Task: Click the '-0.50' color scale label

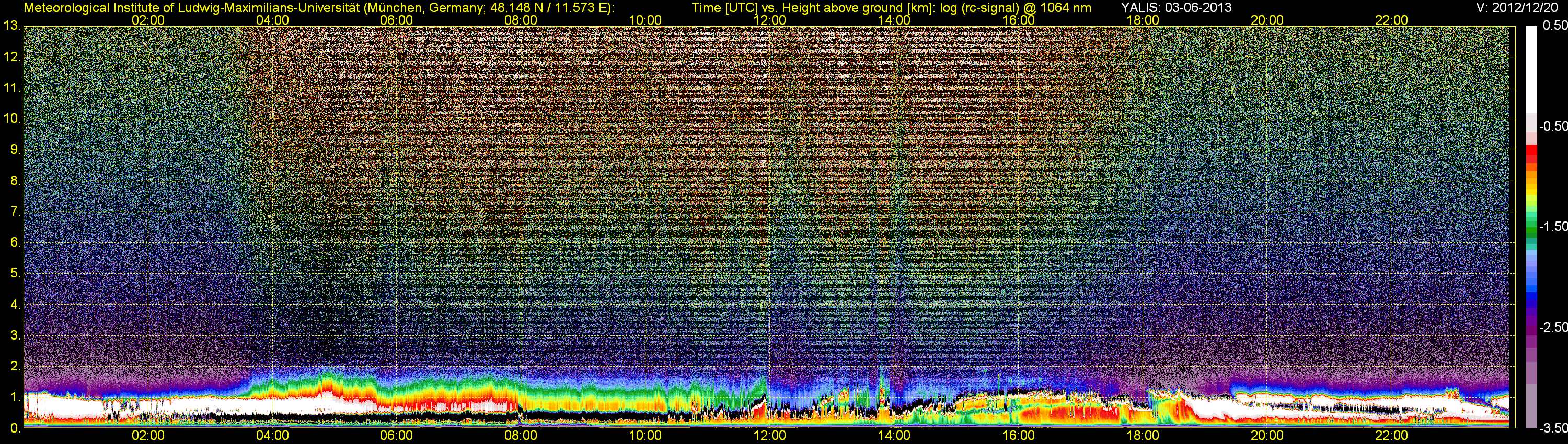Action: point(1553,126)
